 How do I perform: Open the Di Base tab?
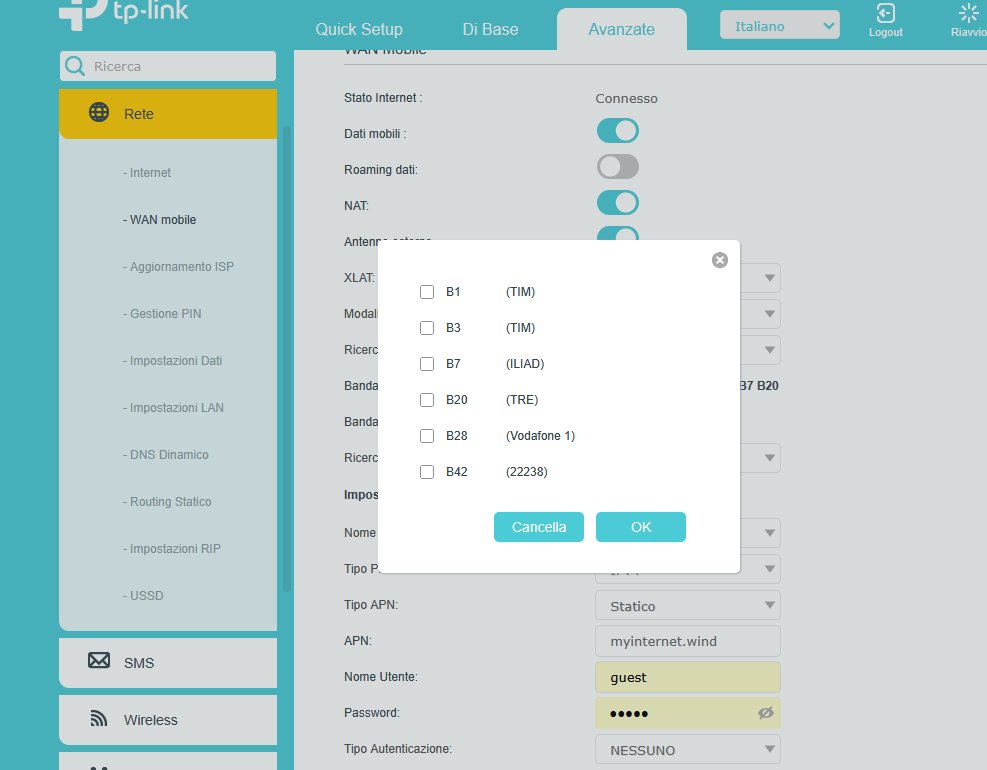(x=490, y=29)
